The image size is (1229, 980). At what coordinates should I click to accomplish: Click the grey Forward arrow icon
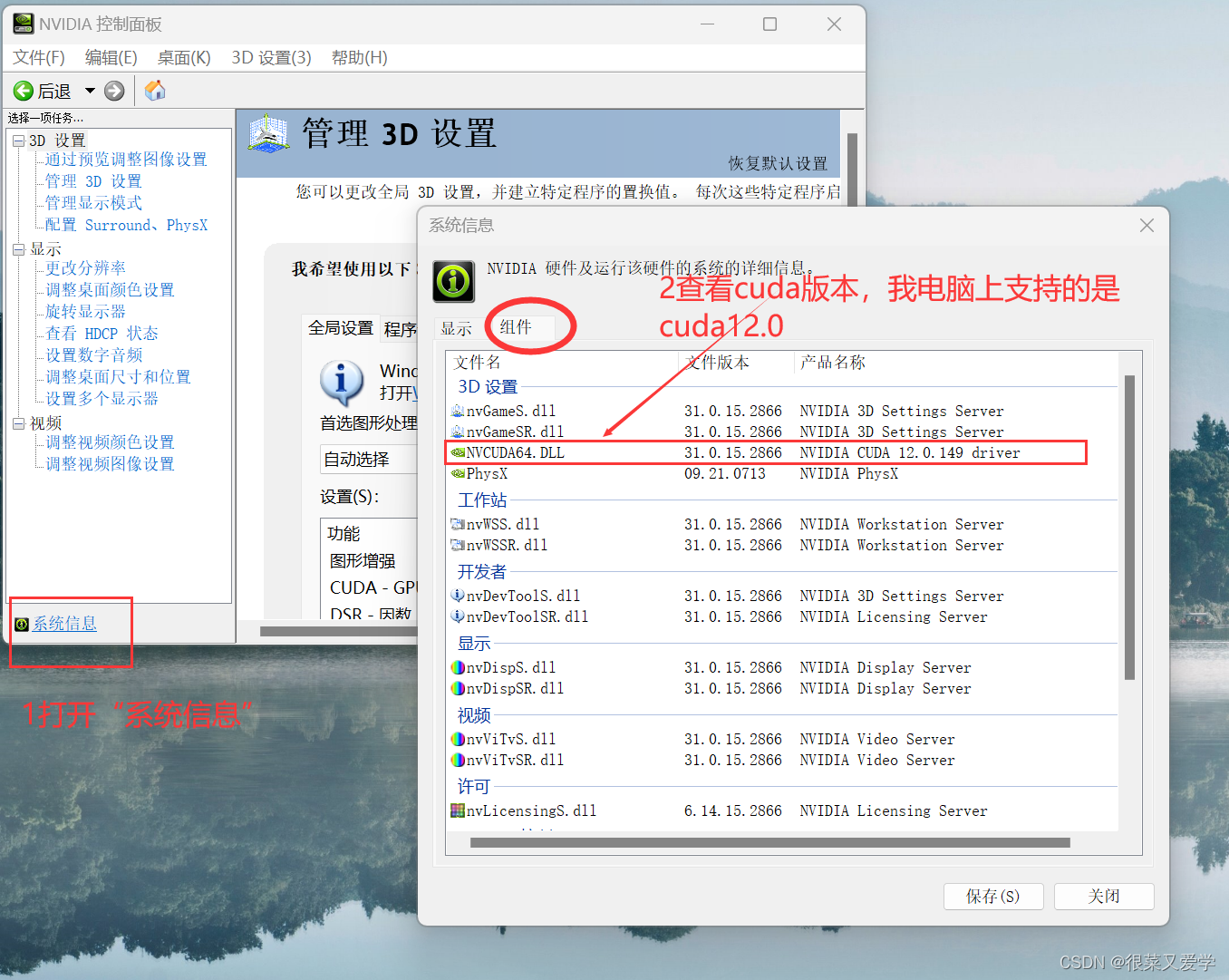point(114,91)
